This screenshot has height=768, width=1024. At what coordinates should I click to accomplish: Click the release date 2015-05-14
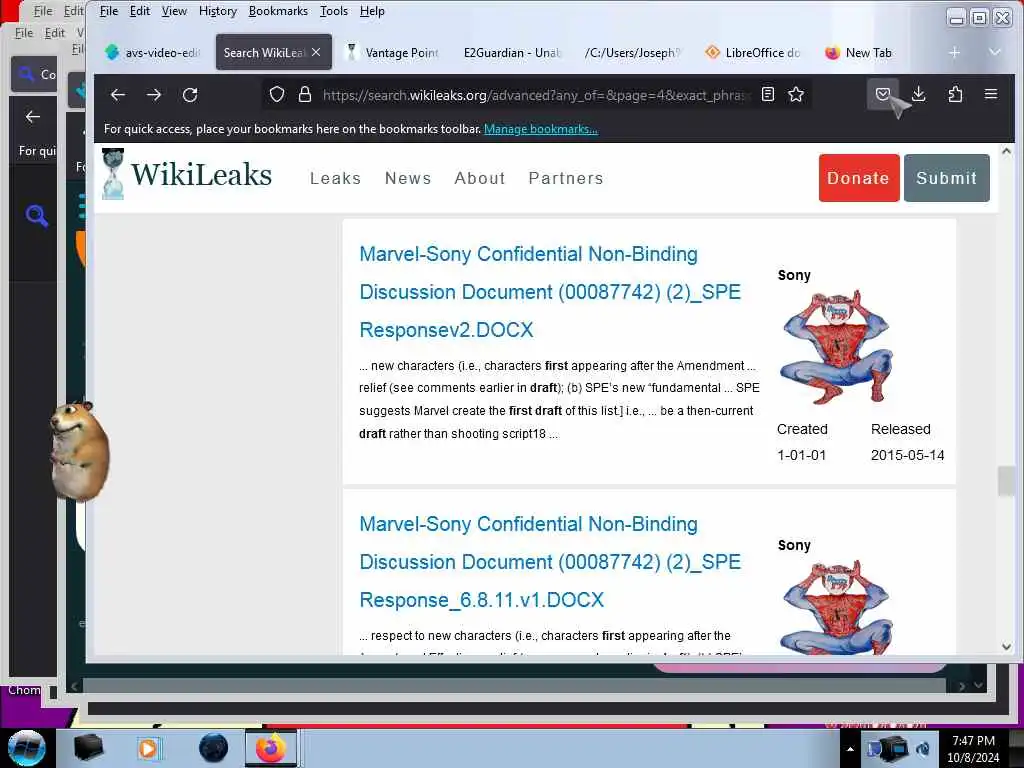click(x=907, y=455)
